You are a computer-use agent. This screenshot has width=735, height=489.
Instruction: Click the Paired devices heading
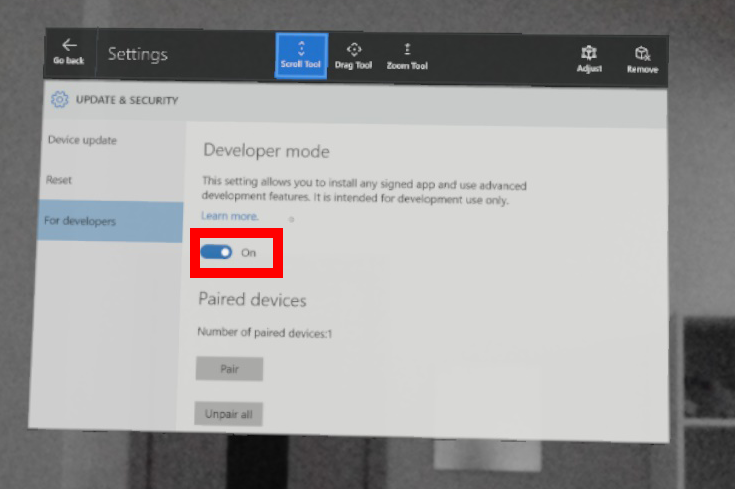coord(252,300)
